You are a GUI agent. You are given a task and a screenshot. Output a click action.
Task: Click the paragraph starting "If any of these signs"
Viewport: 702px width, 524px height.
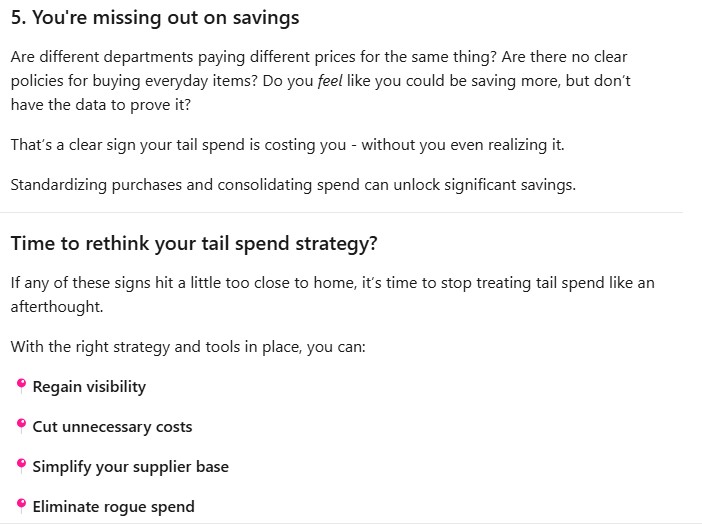click(x=332, y=283)
